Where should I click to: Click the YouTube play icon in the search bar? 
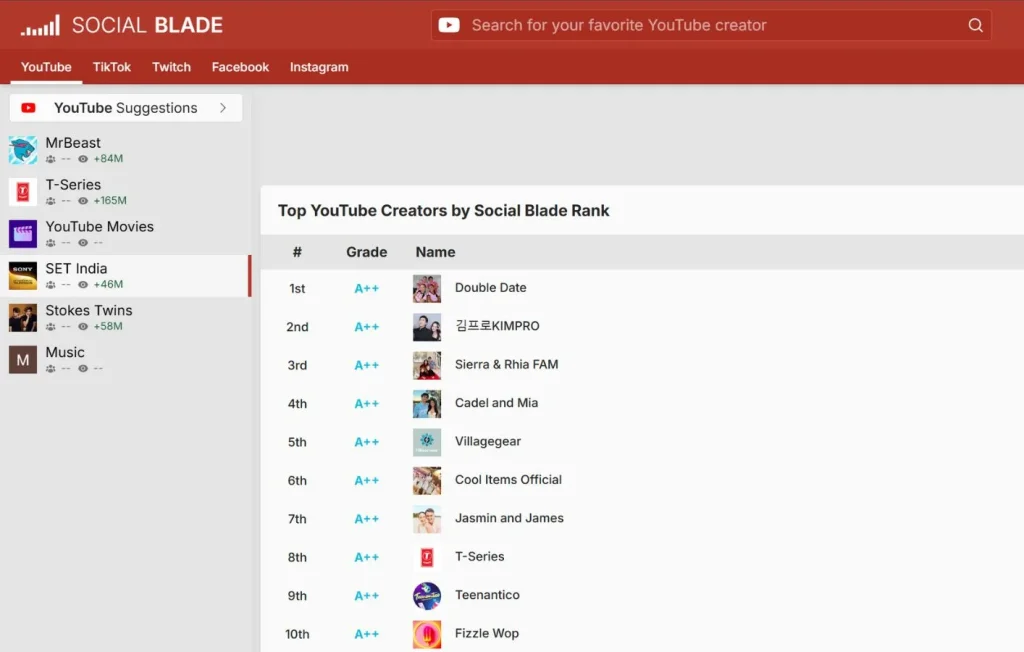point(449,25)
